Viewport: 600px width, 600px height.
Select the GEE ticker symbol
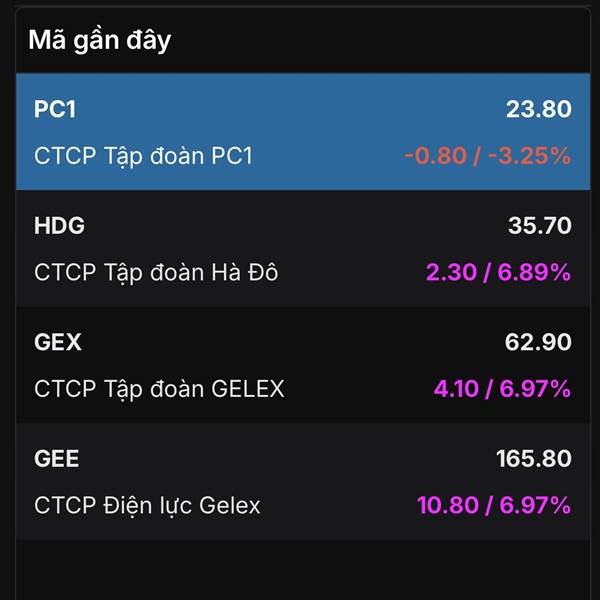[x=57, y=459]
